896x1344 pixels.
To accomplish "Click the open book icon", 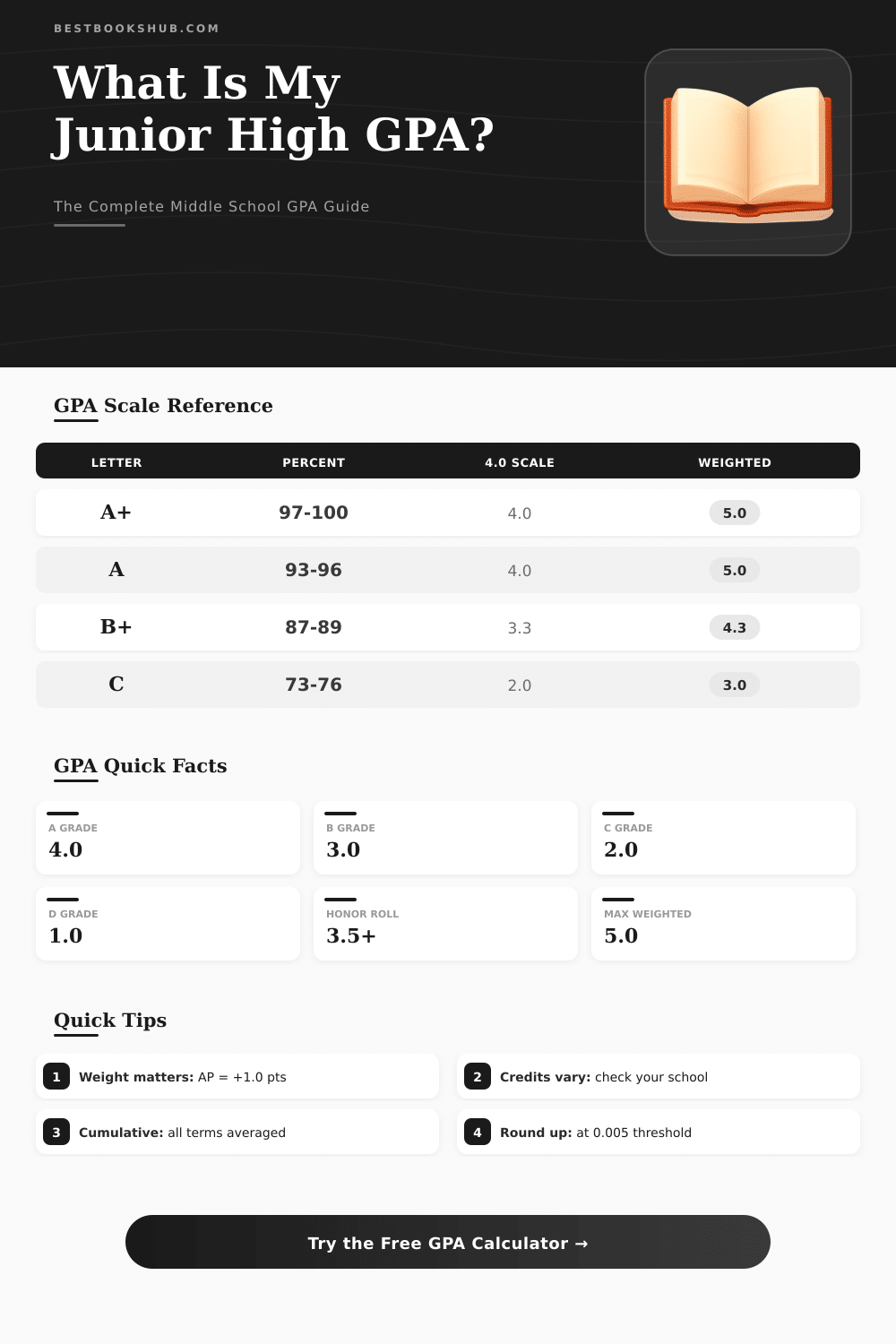I will 747,152.
